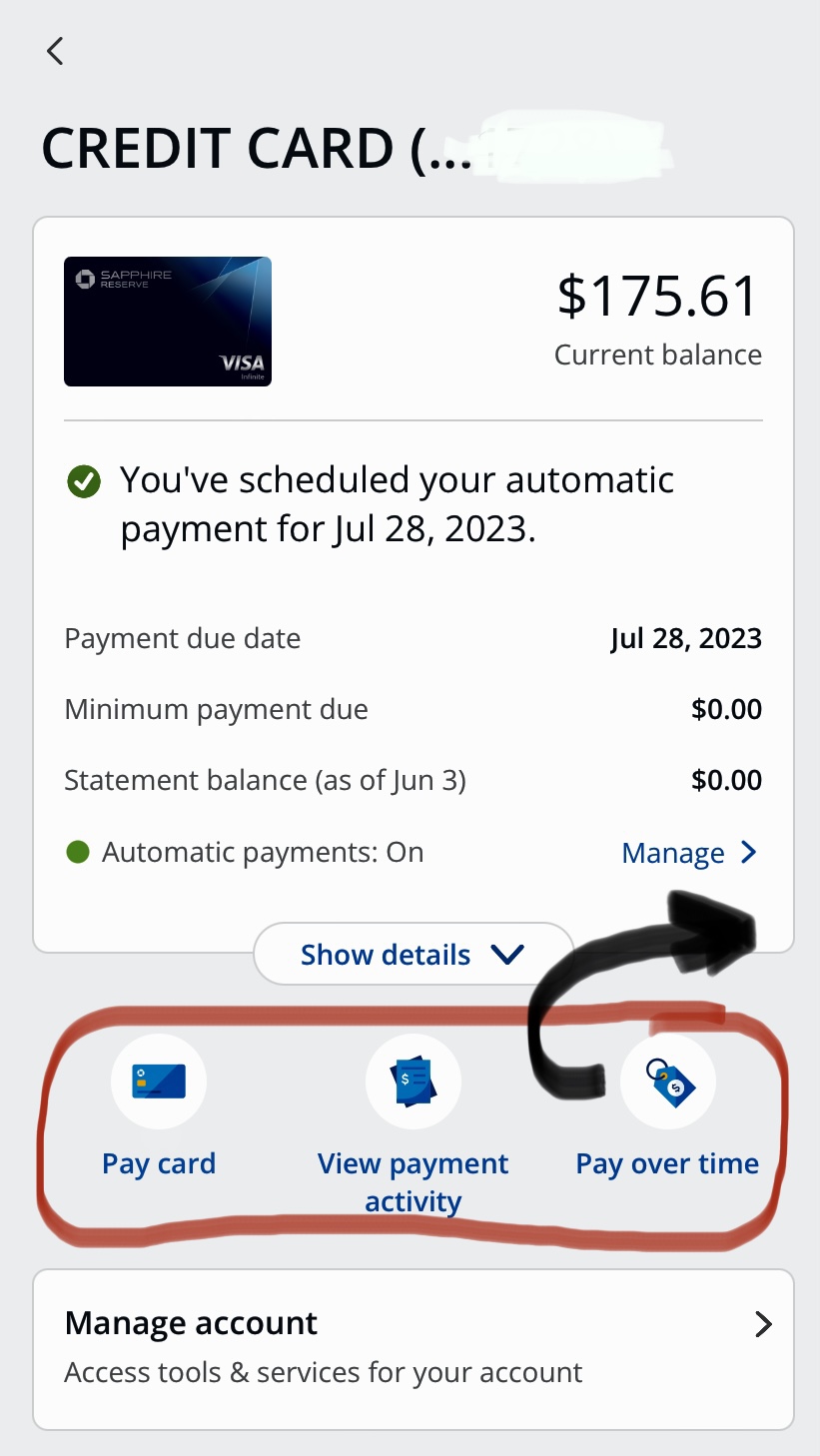Expand the Show details dropdown
The image size is (820, 1456).
[x=412, y=955]
